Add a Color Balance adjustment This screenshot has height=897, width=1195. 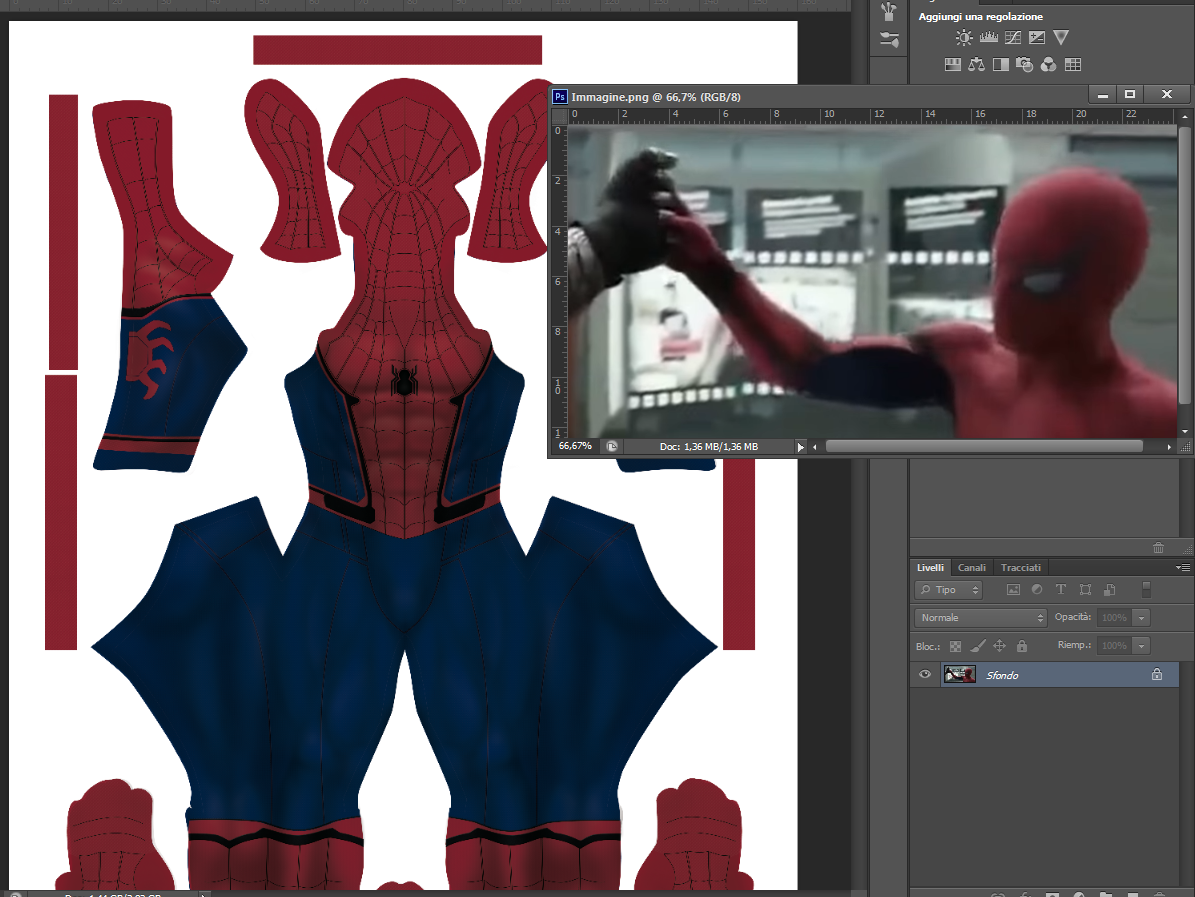[976, 65]
